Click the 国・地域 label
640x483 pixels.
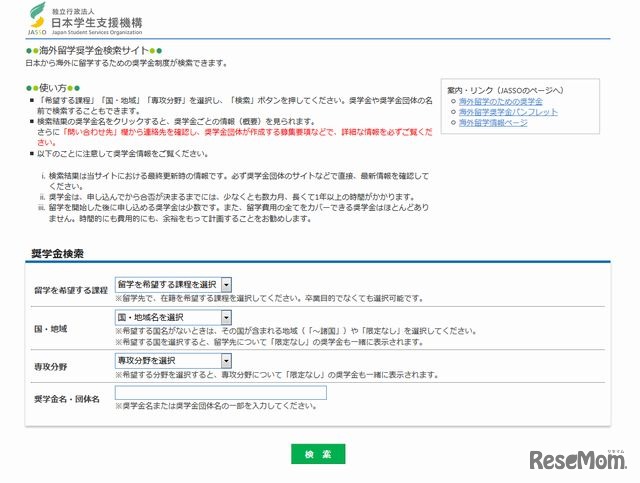coord(50,329)
